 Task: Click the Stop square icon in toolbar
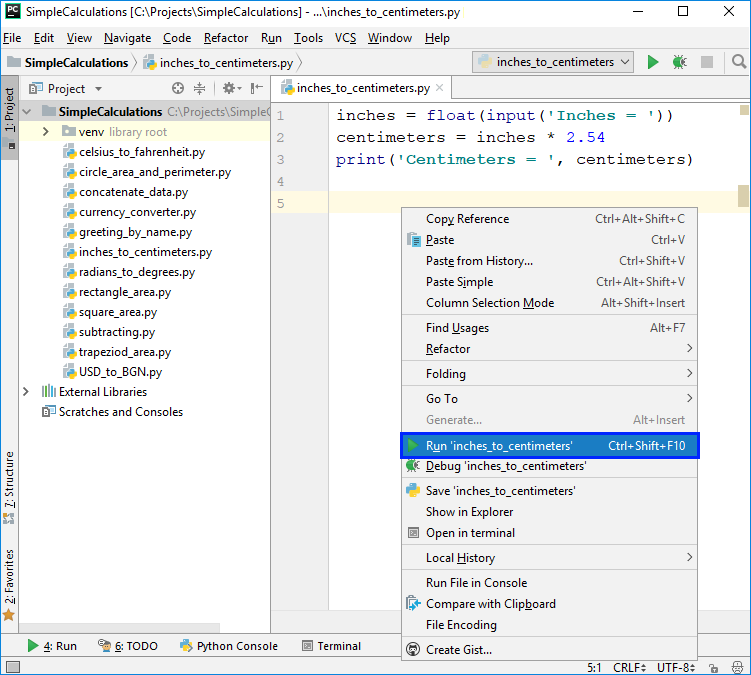[707, 62]
